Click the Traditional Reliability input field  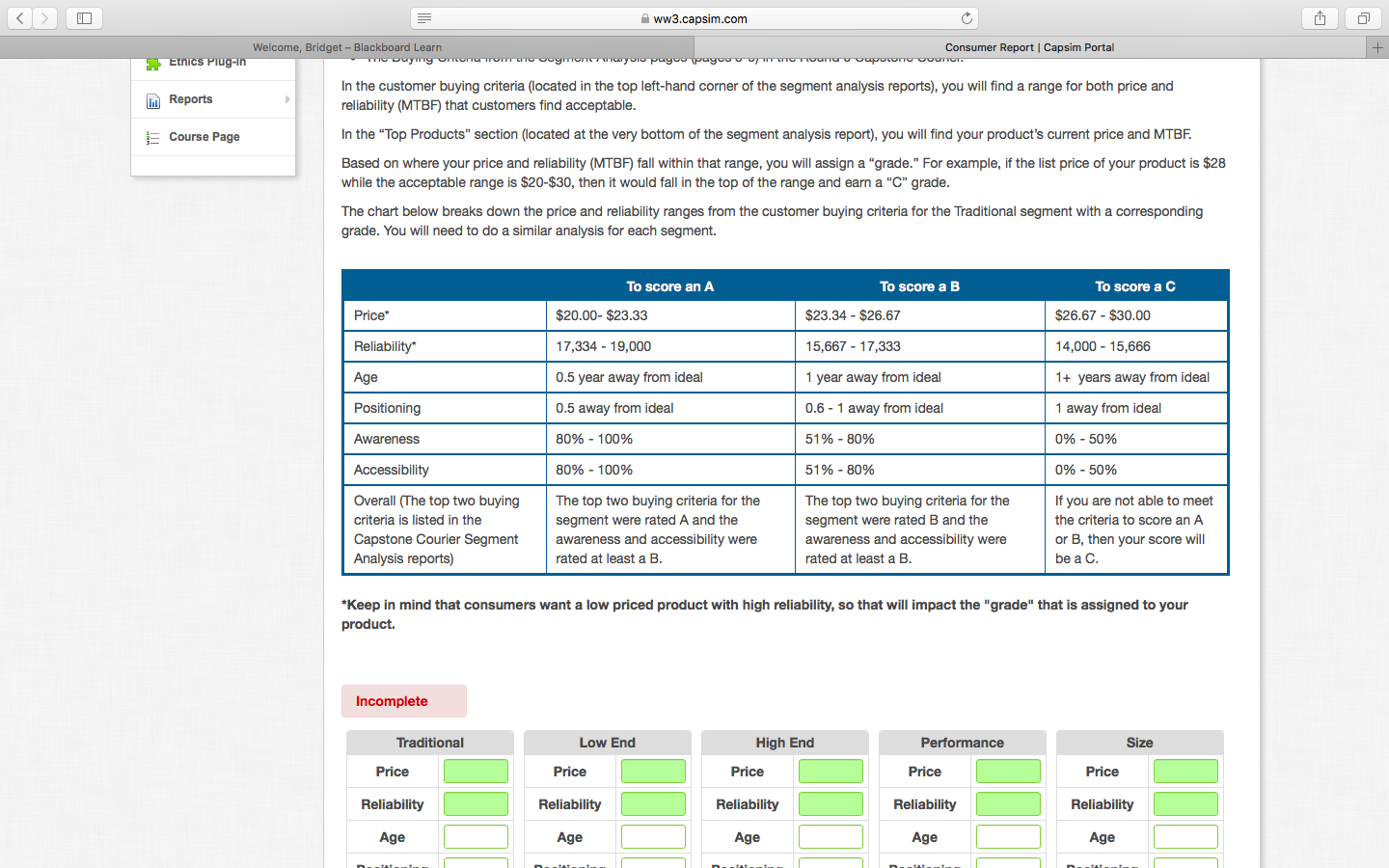476,804
